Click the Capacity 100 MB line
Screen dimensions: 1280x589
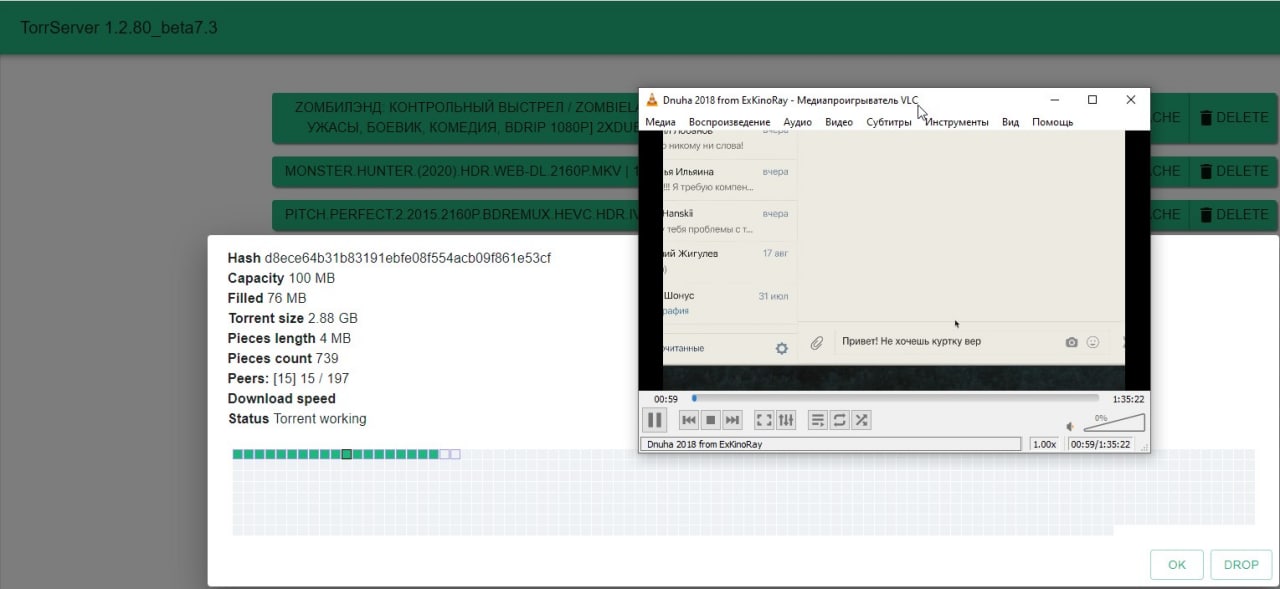pyautogui.click(x=281, y=278)
